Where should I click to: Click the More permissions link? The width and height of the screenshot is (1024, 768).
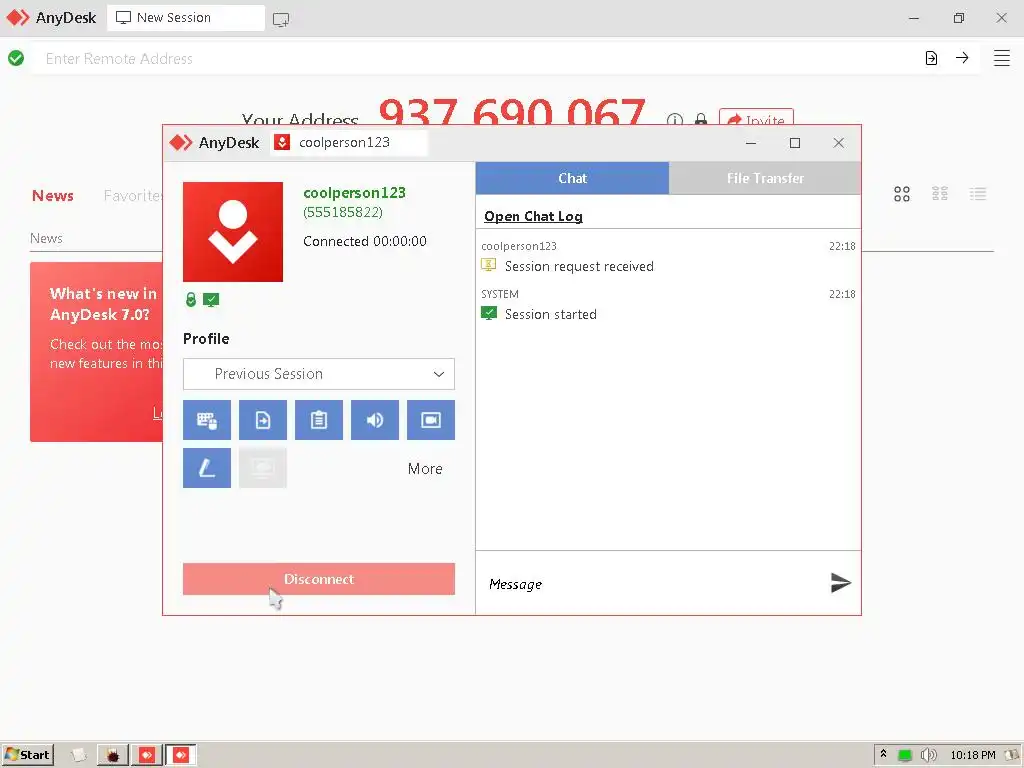pyautogui.click(x=425, y=469)
